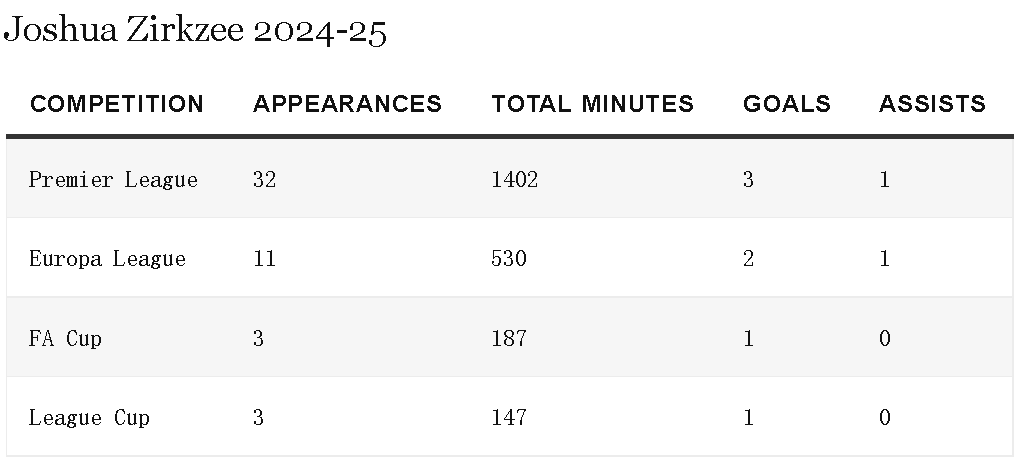Select the GOALS column header
This screenshot has width=1021, height=462.
coord(786,104)
